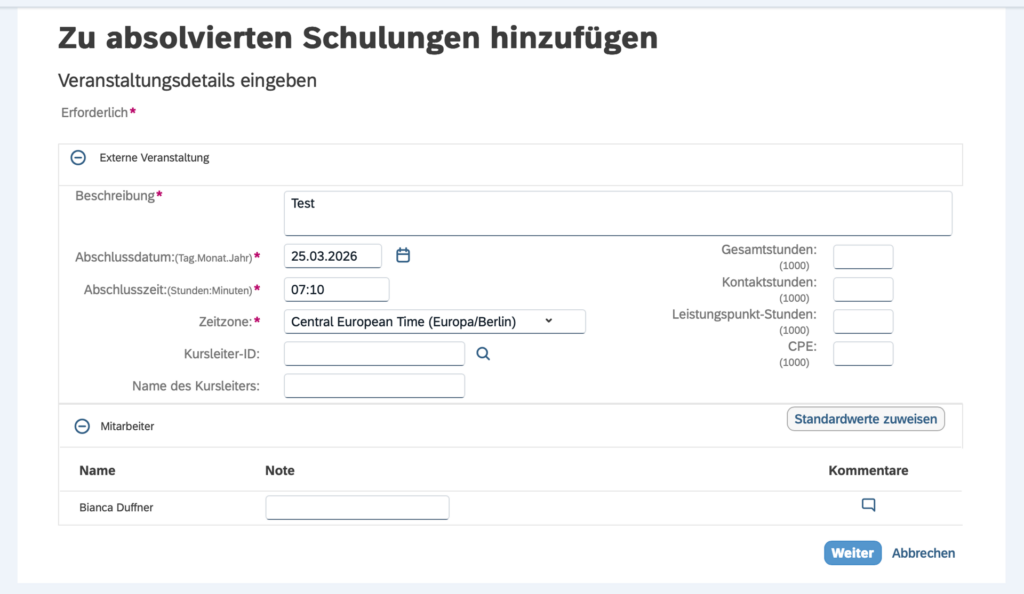Open the calendar date picker icon
This screenshot has height=594, width=1024.
click(x=403, y=255)
